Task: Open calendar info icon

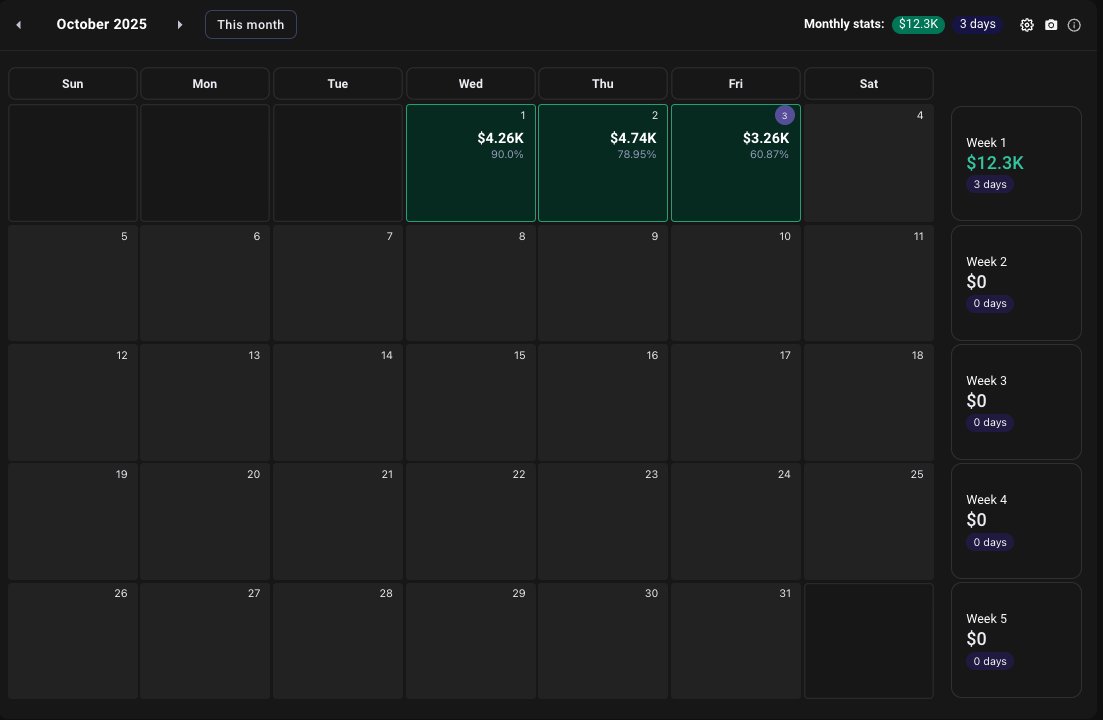Action: coord(1074,25)
